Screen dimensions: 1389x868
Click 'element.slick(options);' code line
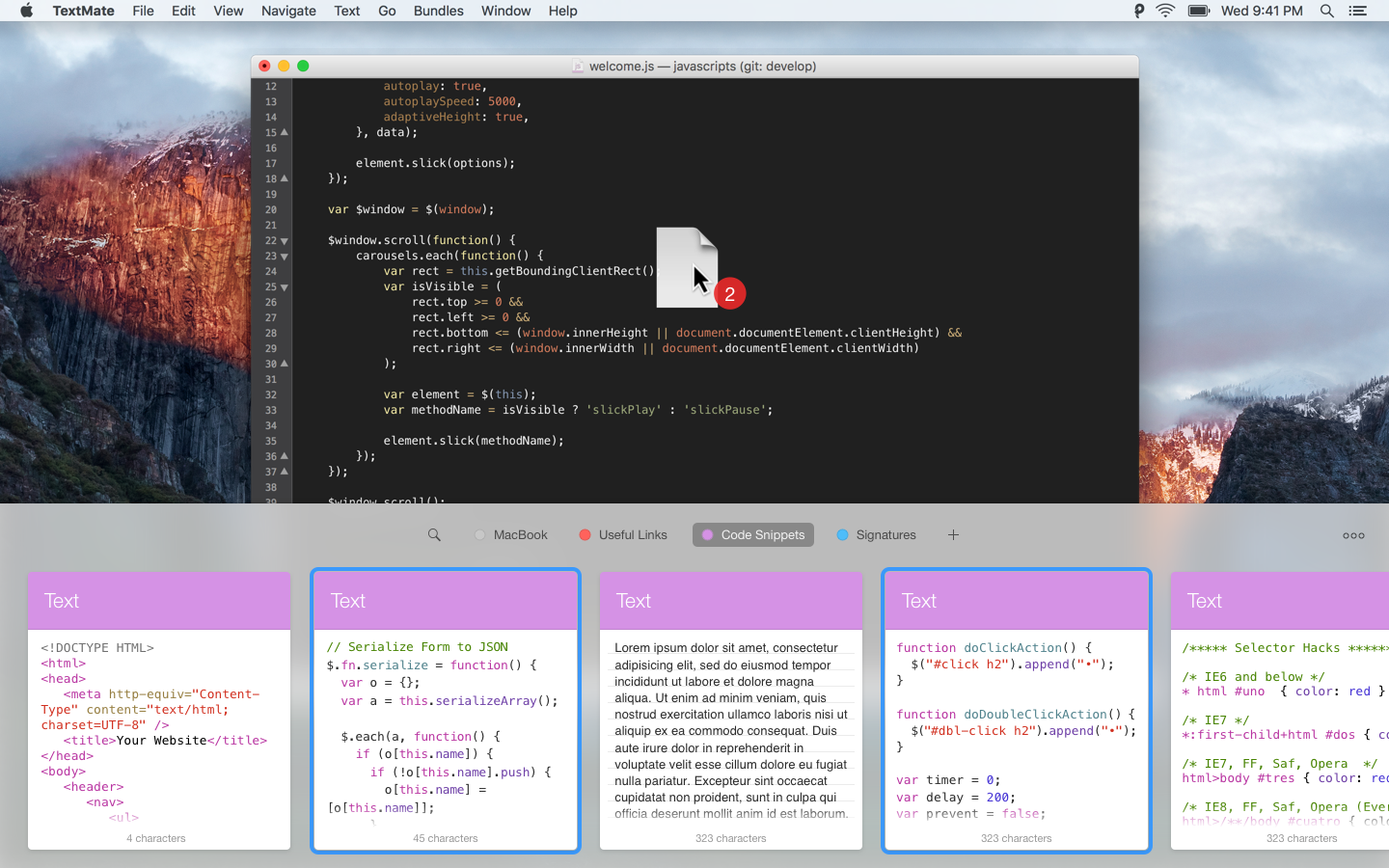435,163
